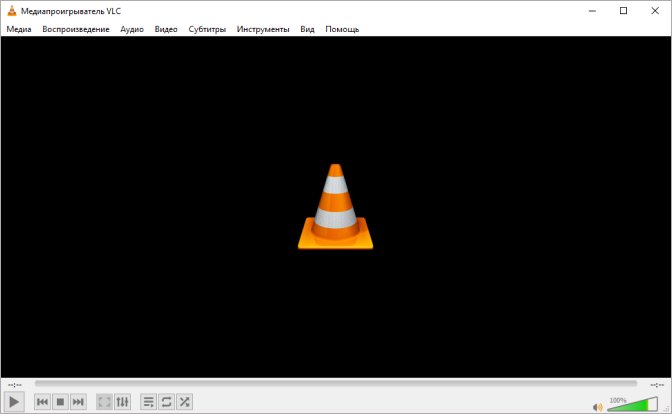Open the Субтитры menu

[207, 29]
